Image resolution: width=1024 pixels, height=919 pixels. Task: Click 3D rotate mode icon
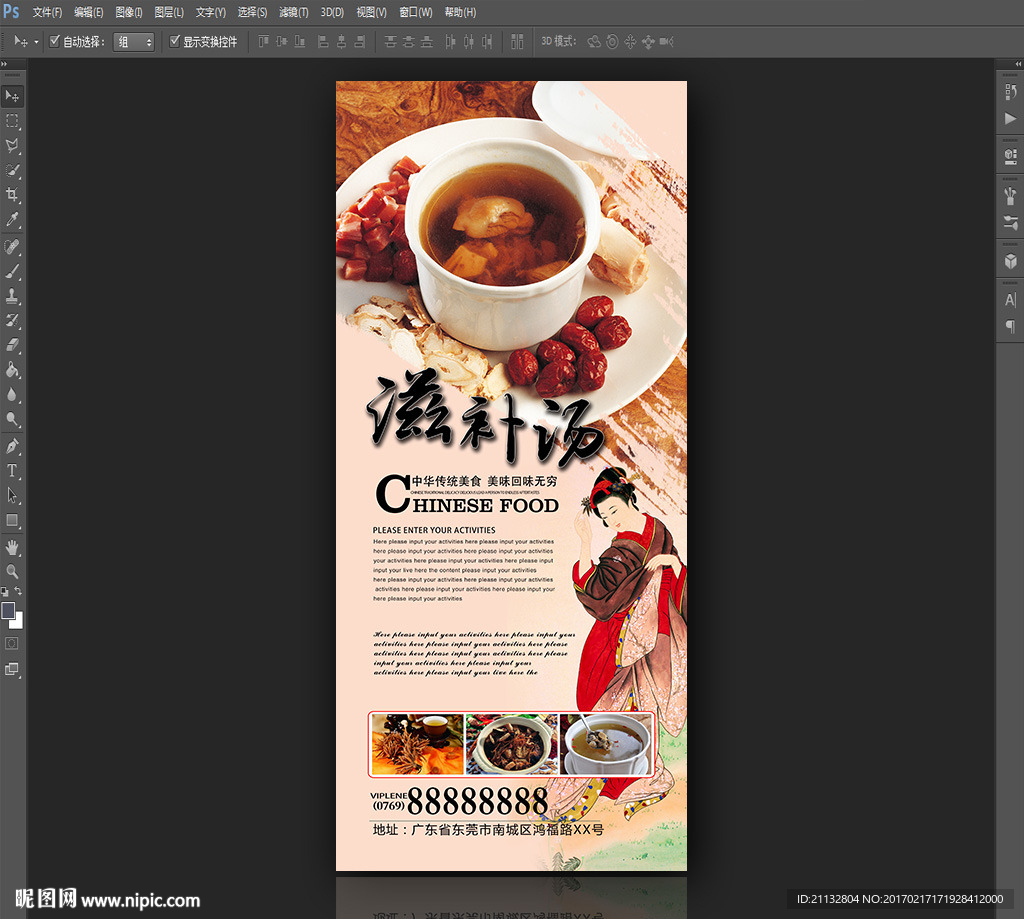tap(594, 42)
